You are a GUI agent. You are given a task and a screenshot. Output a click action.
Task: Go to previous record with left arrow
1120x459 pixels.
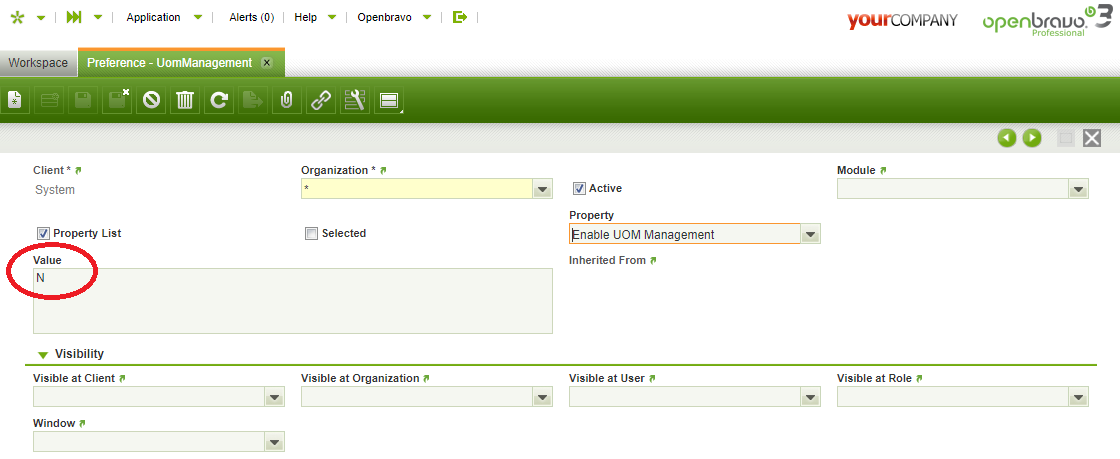1007,138
